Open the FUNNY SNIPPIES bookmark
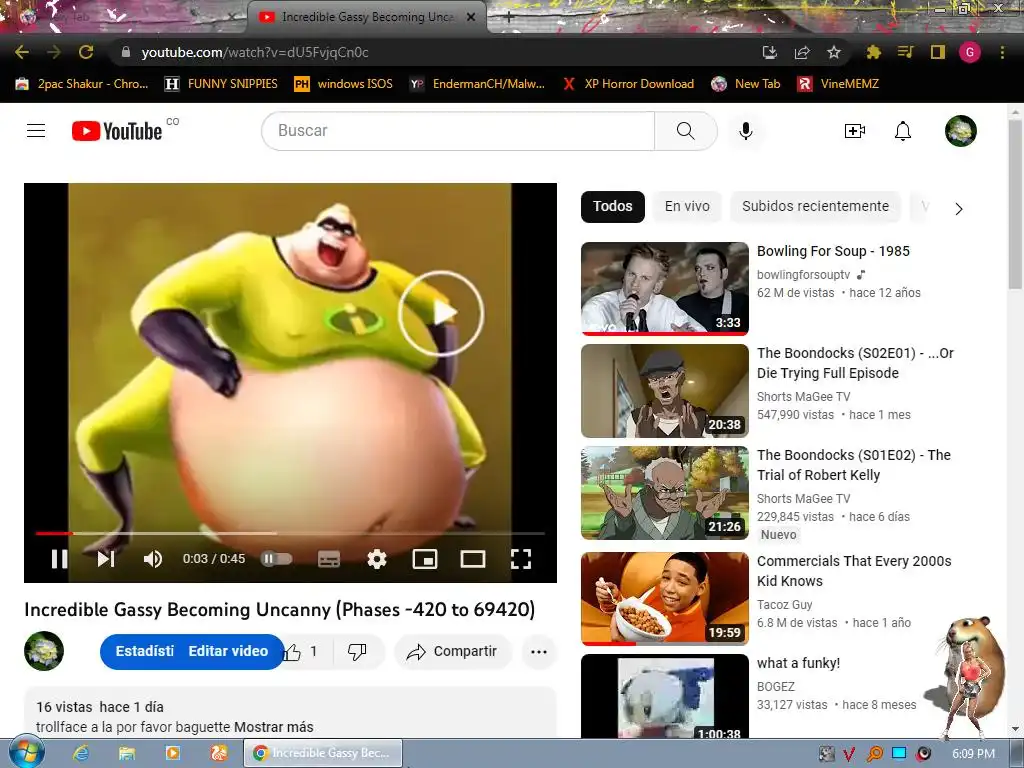The image size is (1024, 768). pyautogui.click(x=221, y=84)
